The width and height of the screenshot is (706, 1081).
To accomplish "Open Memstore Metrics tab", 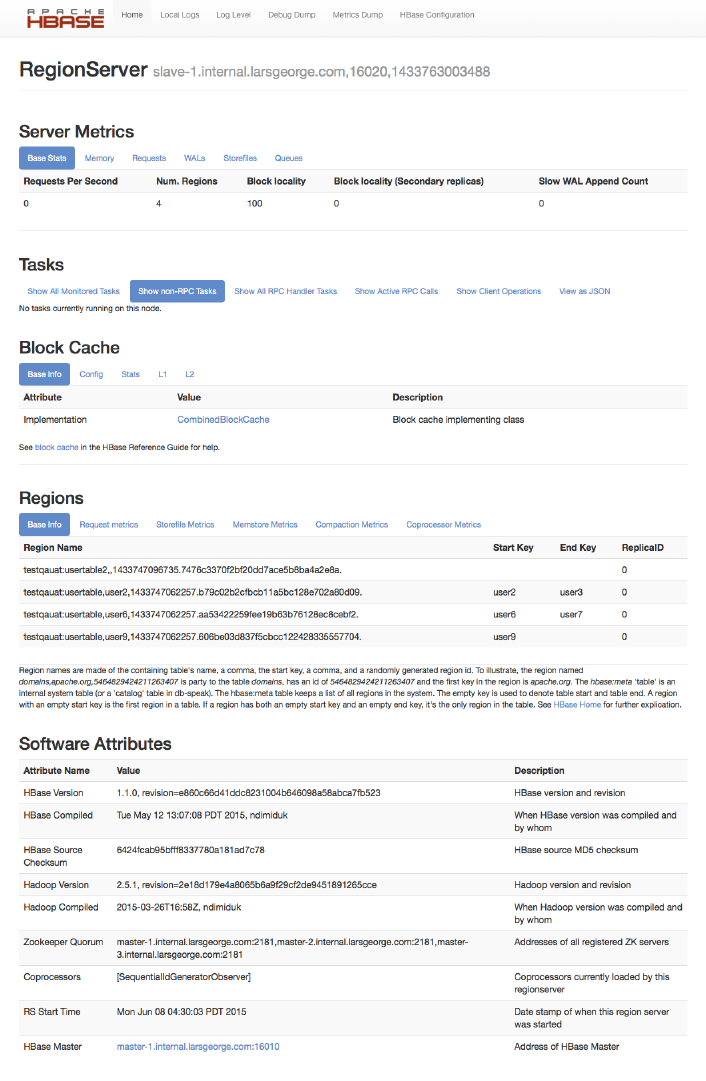I will coord(265,524).
